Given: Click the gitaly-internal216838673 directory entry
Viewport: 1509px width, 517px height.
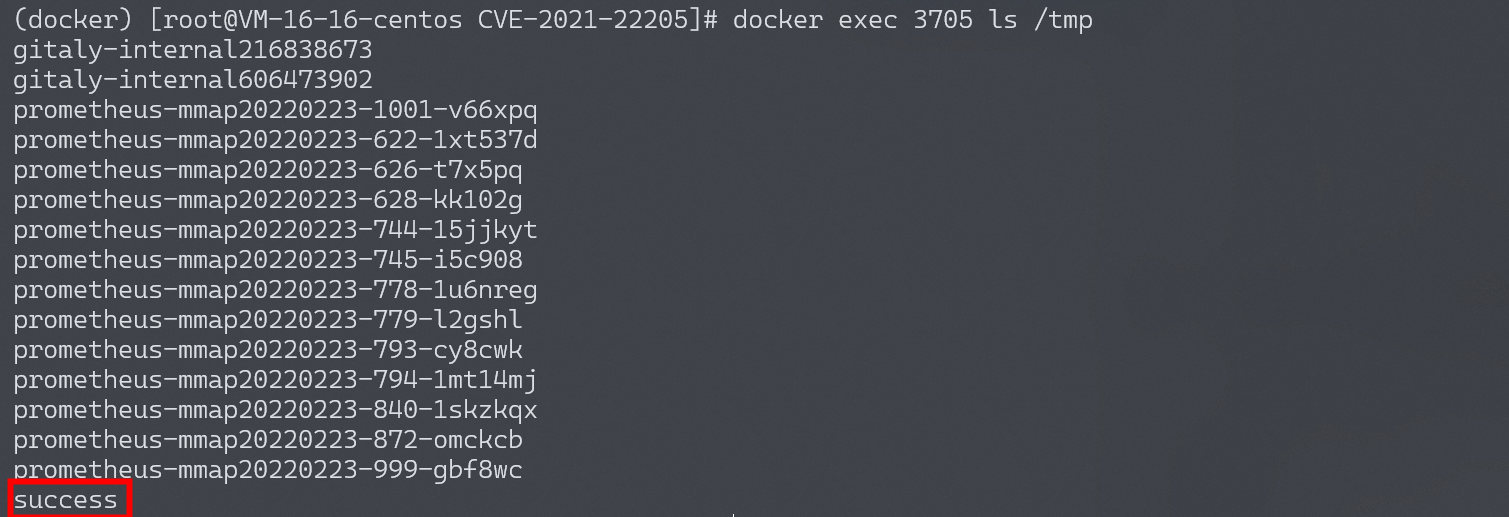Looking at the screenshot, I should click(x=193, y=50).
